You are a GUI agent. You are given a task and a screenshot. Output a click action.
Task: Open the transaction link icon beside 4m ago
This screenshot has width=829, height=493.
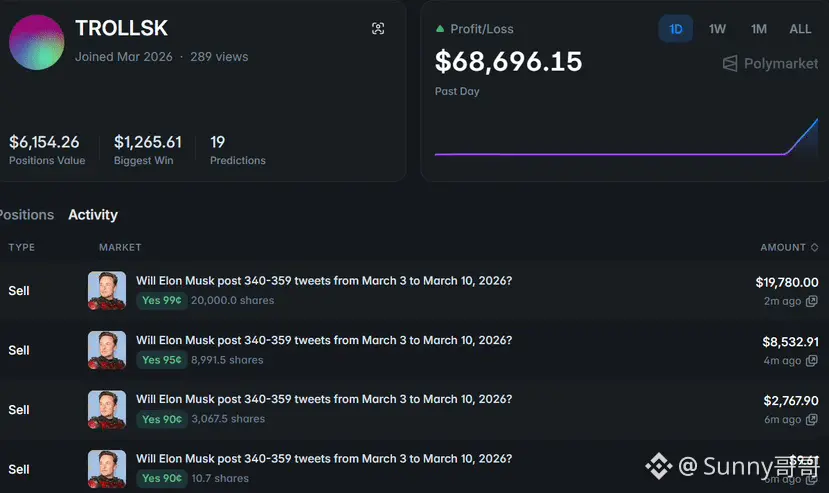pos(812,361)
